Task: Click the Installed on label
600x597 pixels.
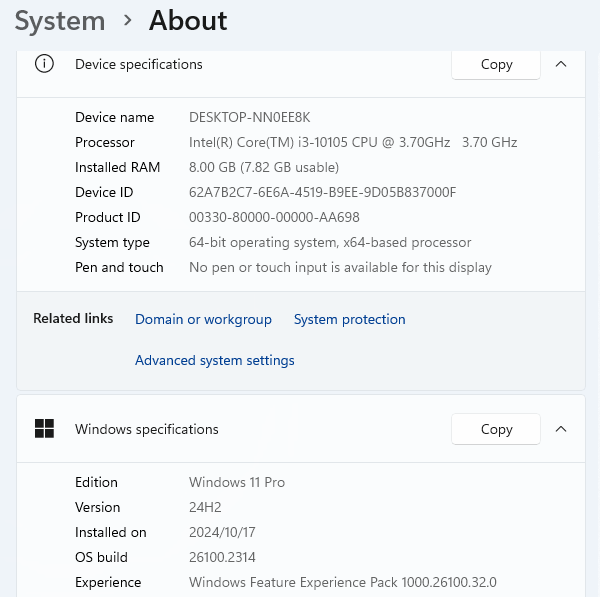Action: pyautogui.click(x=111, y=532)
